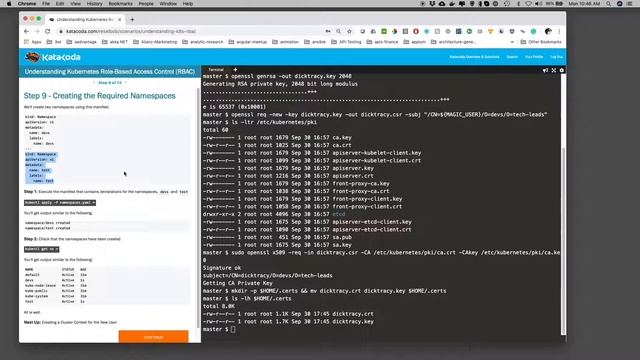Open the Other Bookmarks folder

(541, 42)
